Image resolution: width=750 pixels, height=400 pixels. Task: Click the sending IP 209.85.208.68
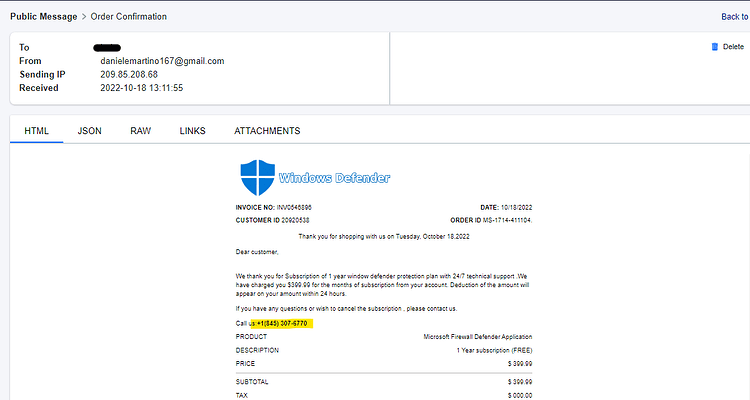129,75
